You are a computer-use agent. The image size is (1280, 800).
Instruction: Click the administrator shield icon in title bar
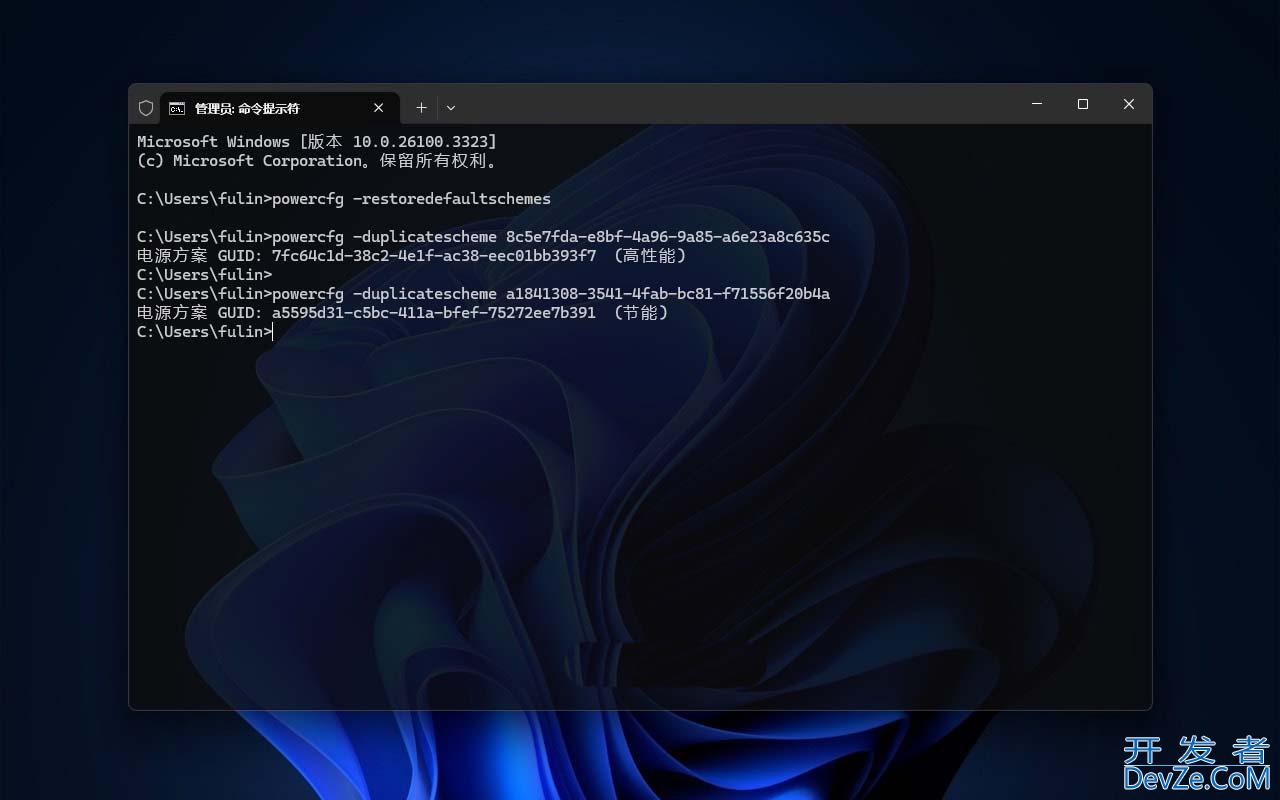(146, 108)
